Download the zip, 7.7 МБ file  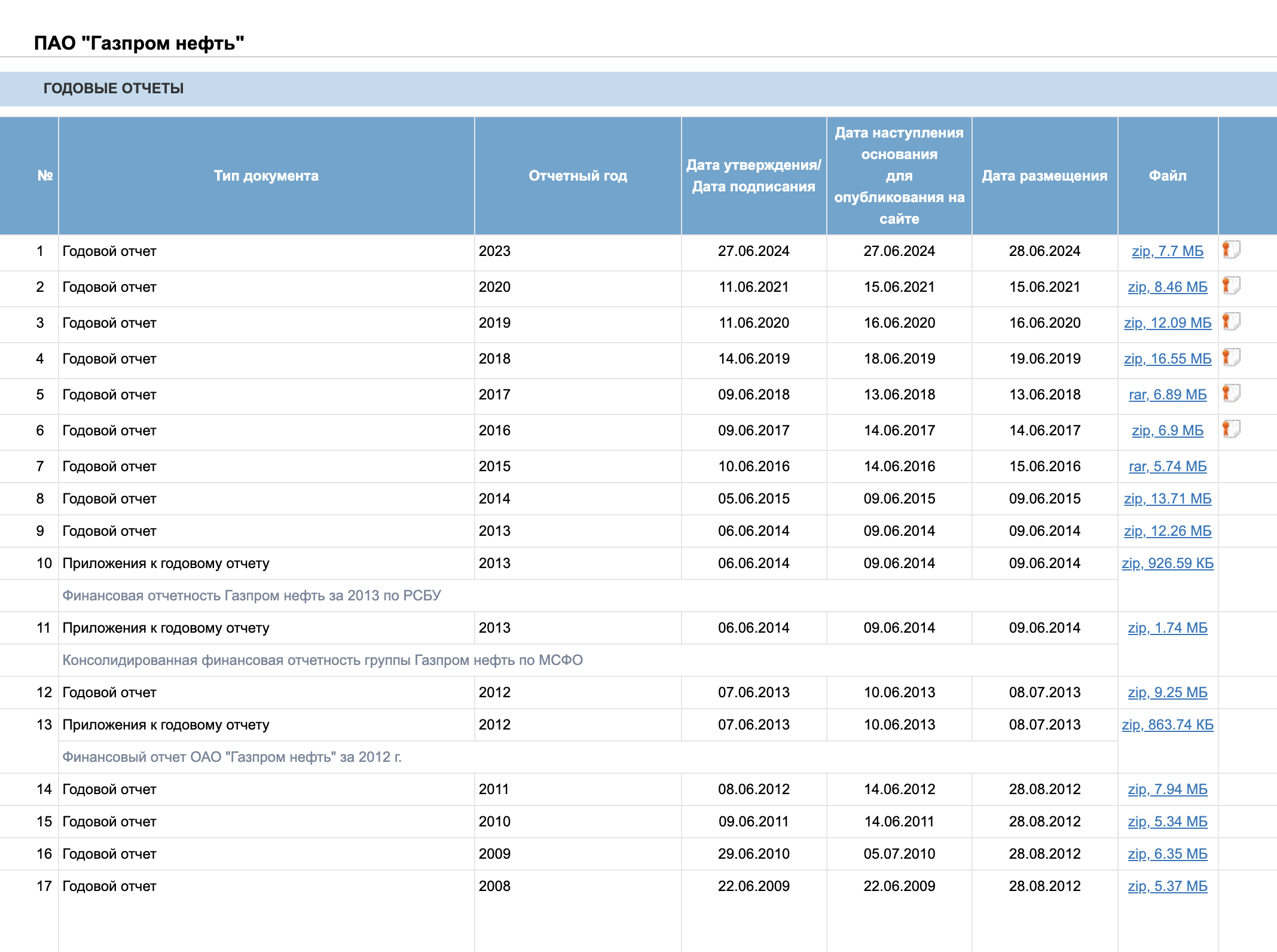coord(1168,251)
